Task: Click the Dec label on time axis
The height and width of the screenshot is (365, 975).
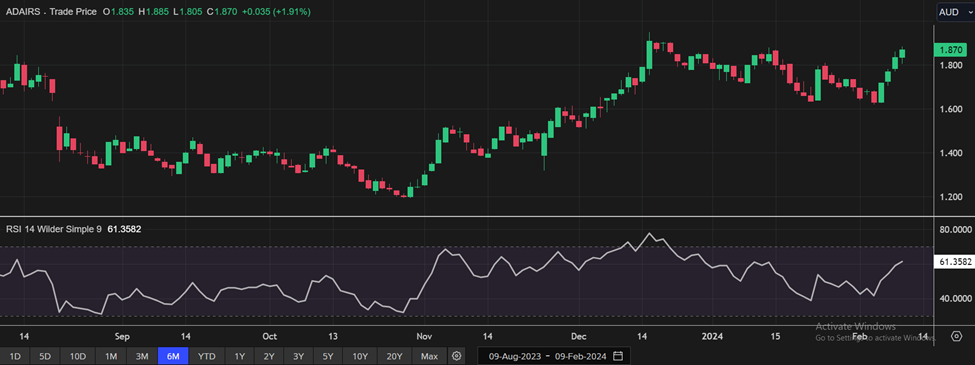Action: (x=578, y=336)
